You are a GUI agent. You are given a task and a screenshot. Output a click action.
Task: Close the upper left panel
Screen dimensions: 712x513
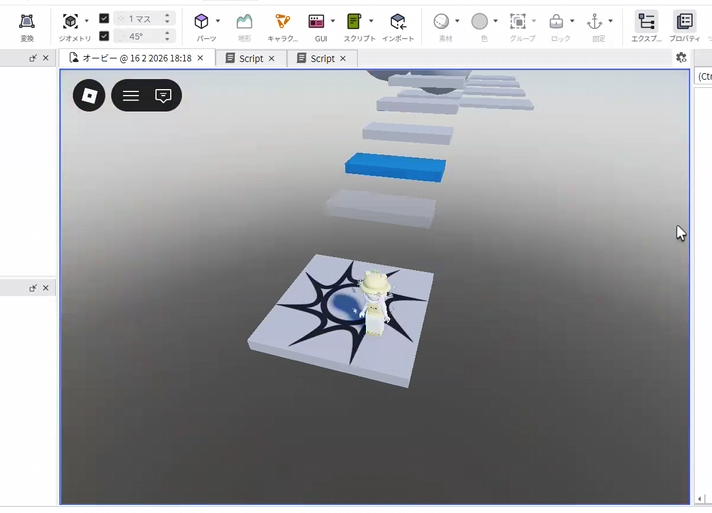(45, 58)
